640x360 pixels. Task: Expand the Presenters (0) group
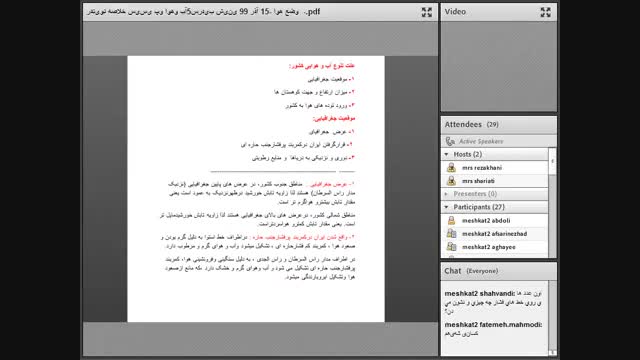pos(447,194)
